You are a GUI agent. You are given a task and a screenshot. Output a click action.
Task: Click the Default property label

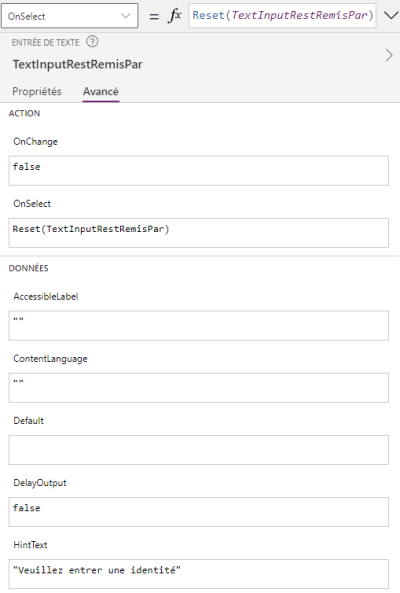tap(28, 421)
